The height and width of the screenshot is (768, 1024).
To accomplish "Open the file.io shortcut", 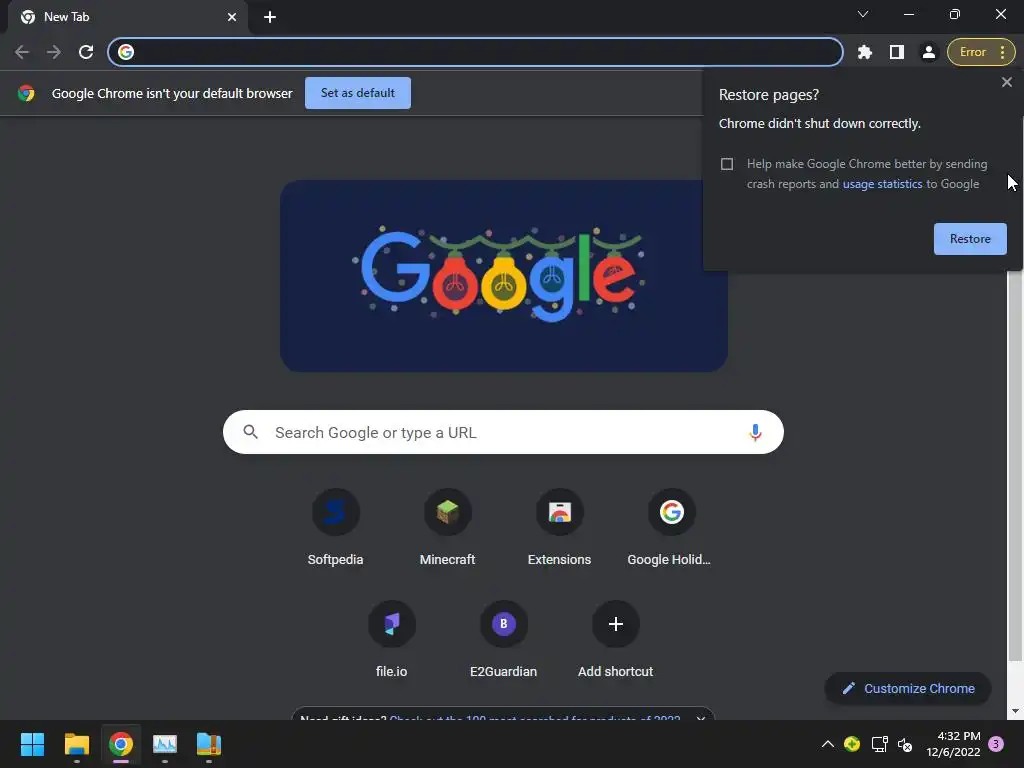I will click(x=392, y=640).
